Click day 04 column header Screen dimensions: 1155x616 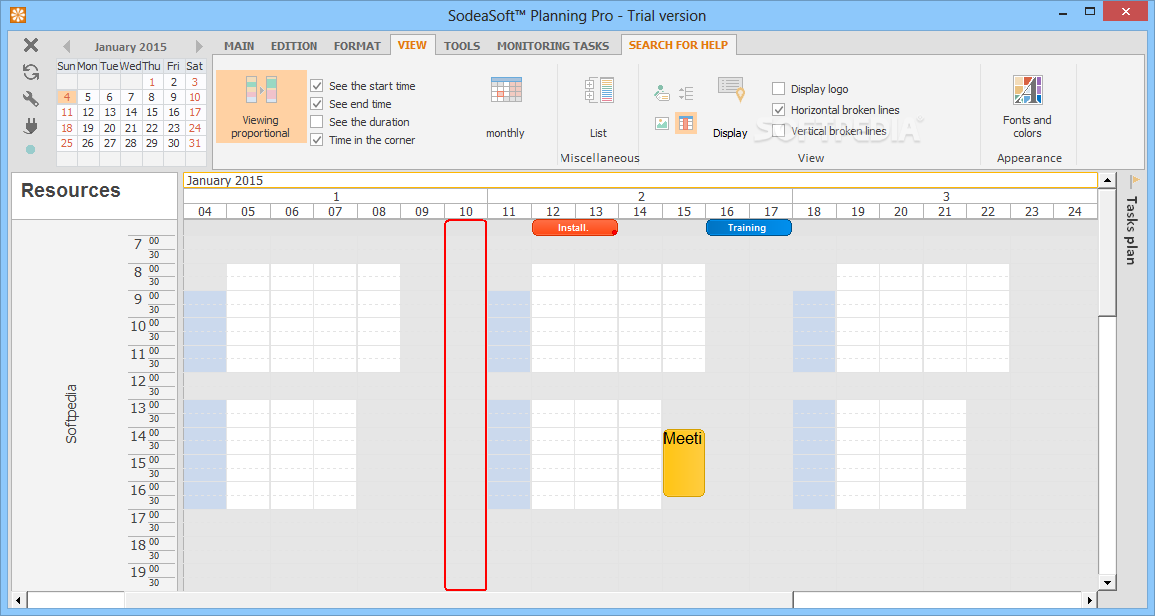click(205, 211)
